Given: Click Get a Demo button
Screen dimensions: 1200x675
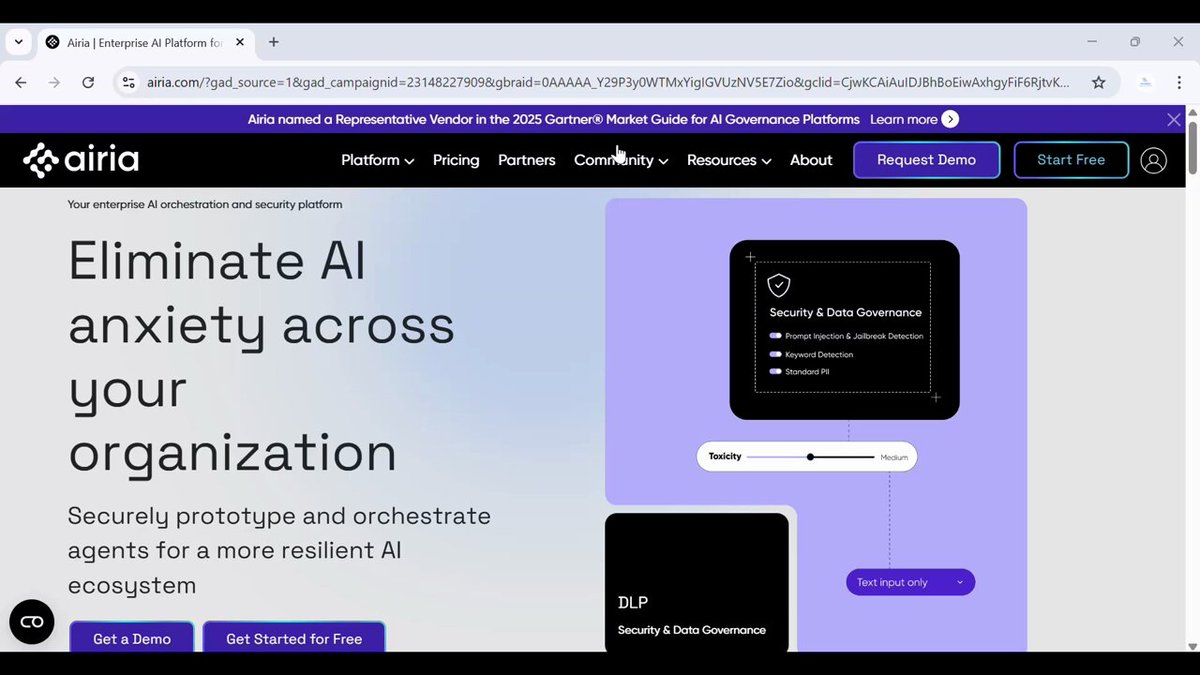Looking at the screenshot, I should tap(132, 637).
